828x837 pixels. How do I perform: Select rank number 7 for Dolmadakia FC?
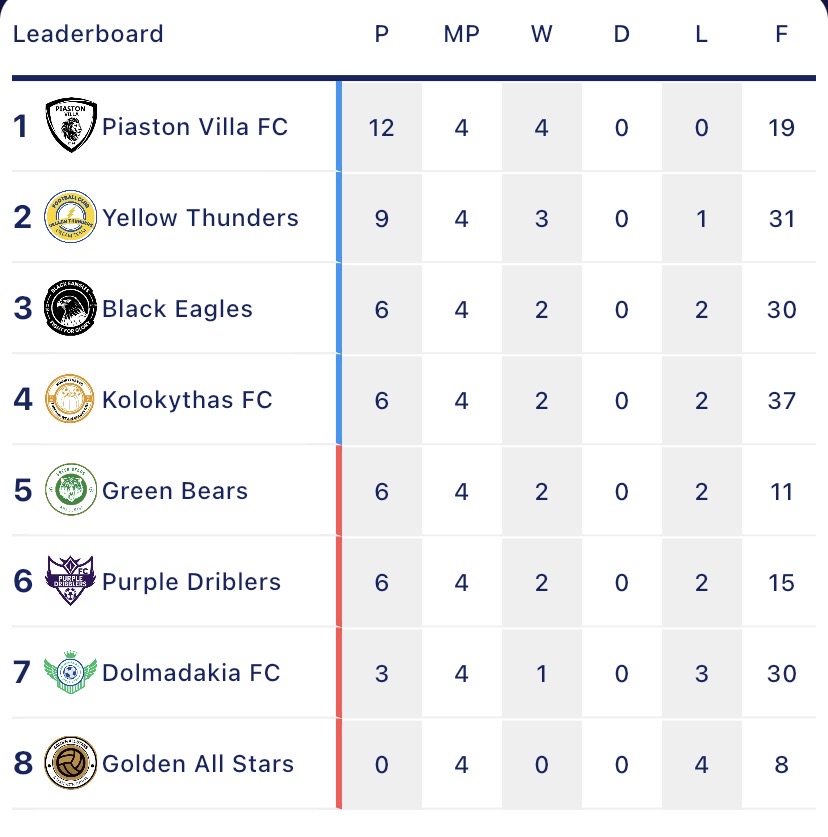point(22,672)
